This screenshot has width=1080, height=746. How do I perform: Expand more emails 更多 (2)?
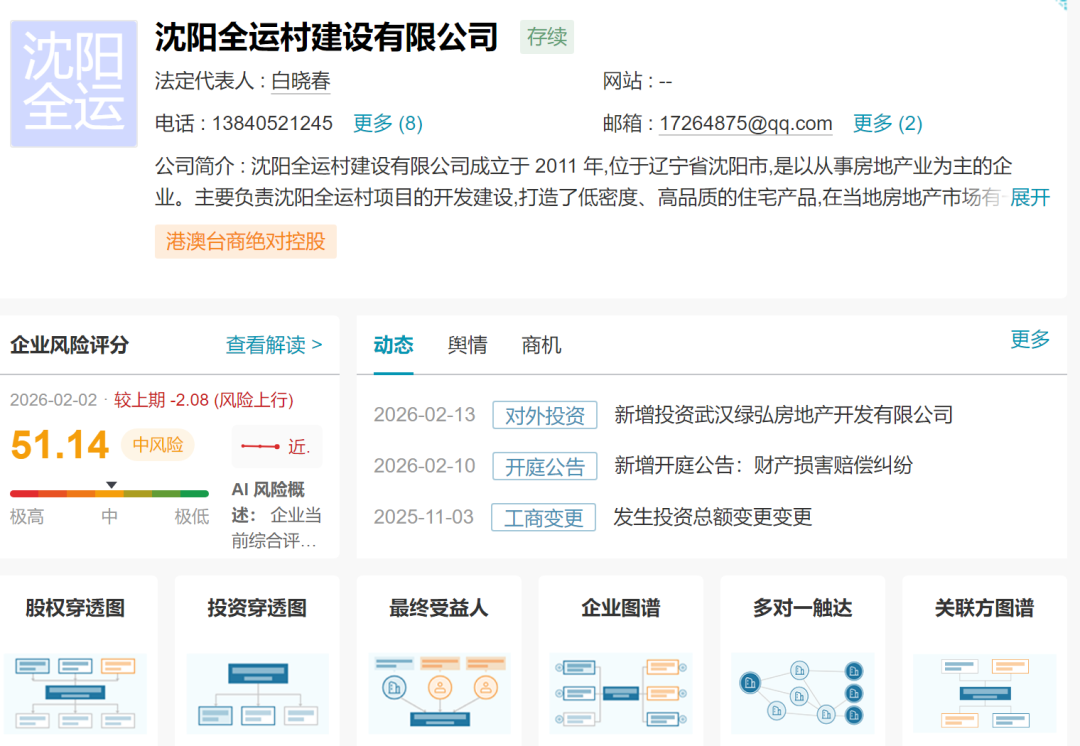pyautogui.click(x=887, y=123)
